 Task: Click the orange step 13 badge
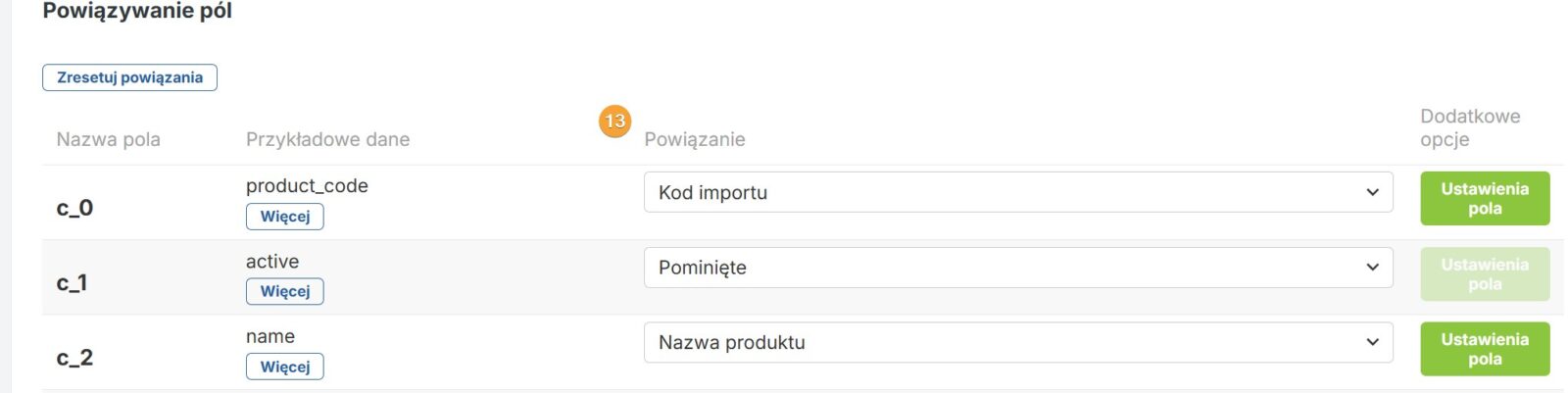pyautogui.click(x=614, y=122)
